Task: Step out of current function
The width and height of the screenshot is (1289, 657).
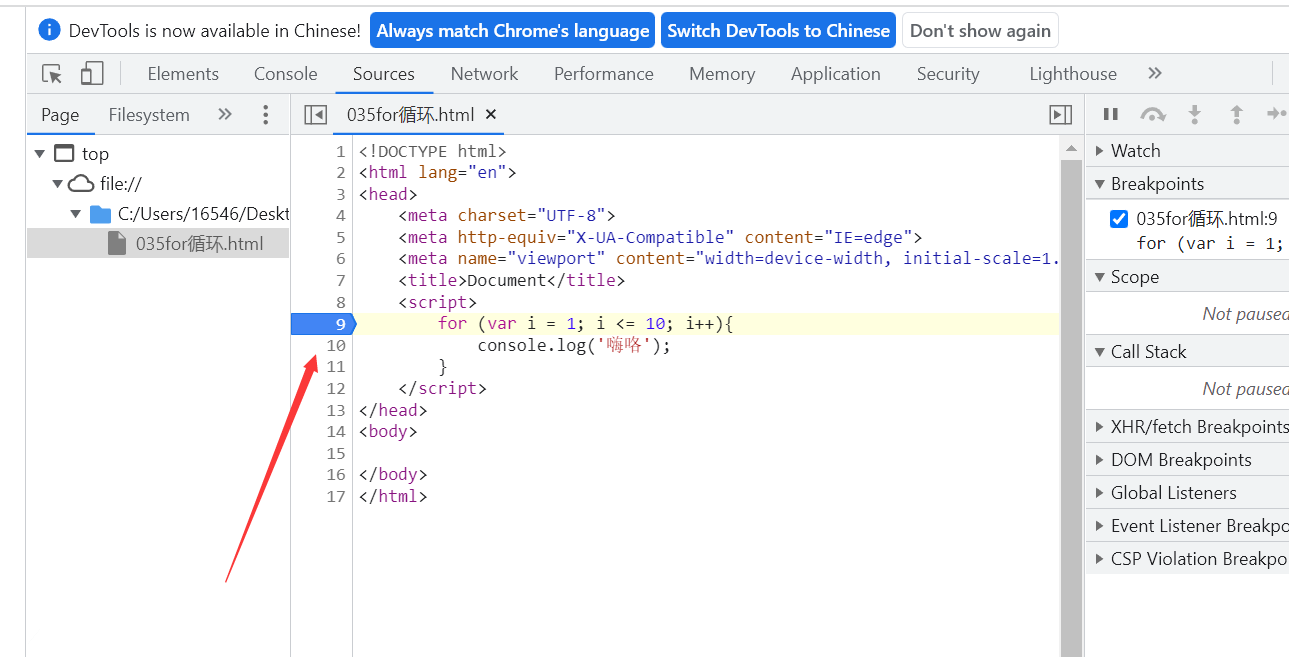Action: (1236, 115)
